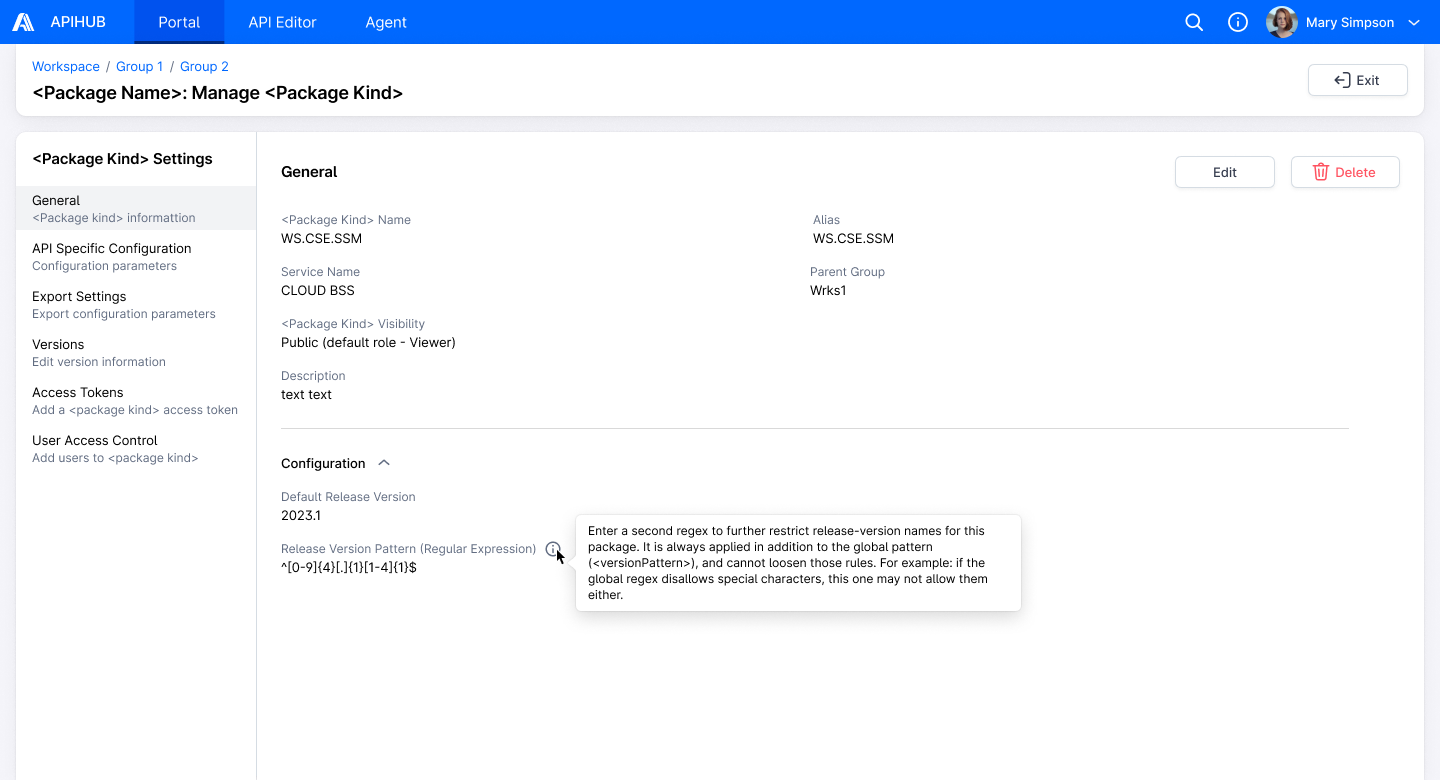The image size is (1440, 780).
Task: Go to Group 1 breadcrumb
Action: click(x=139, y=66)
